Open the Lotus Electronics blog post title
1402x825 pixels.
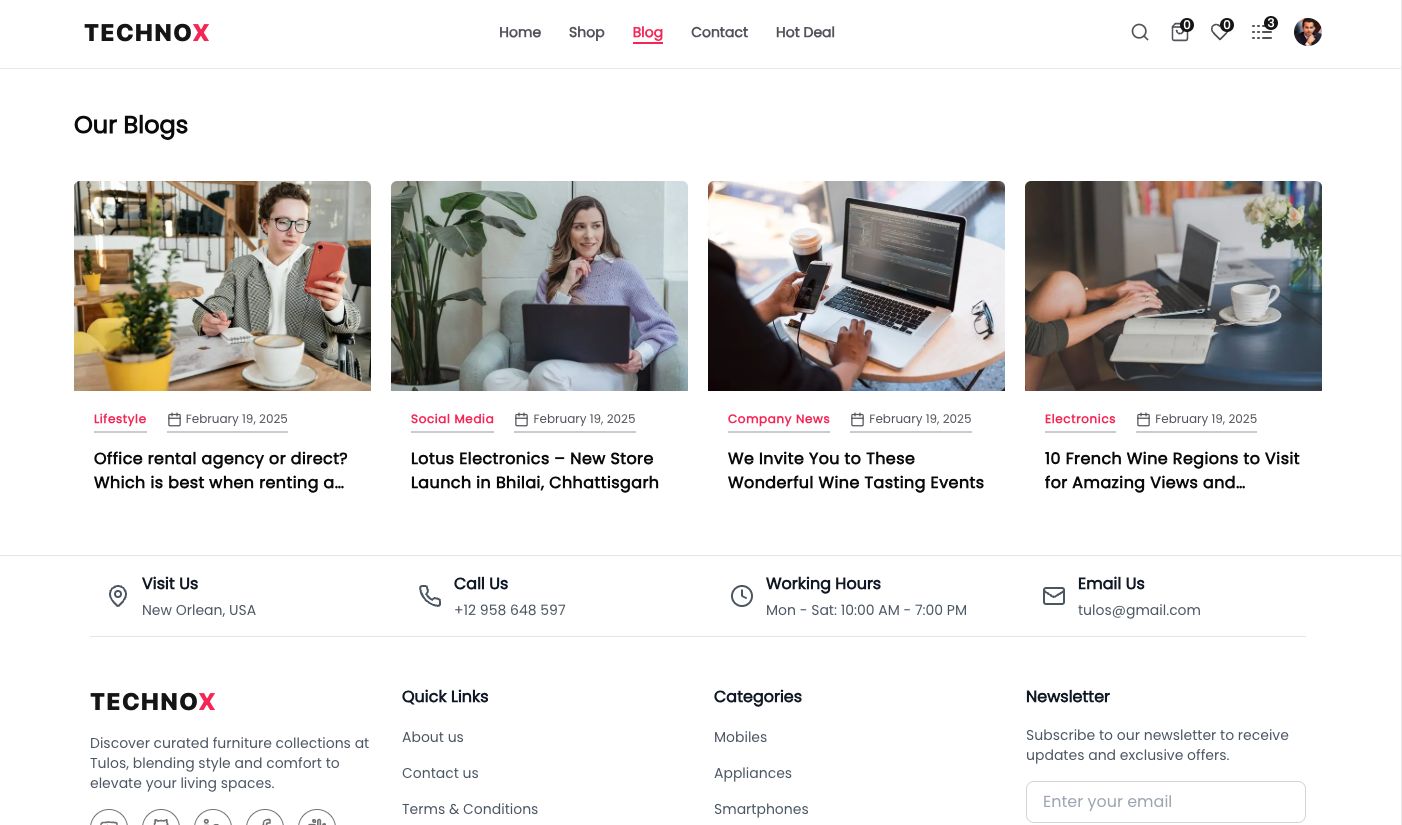point(535,470)
